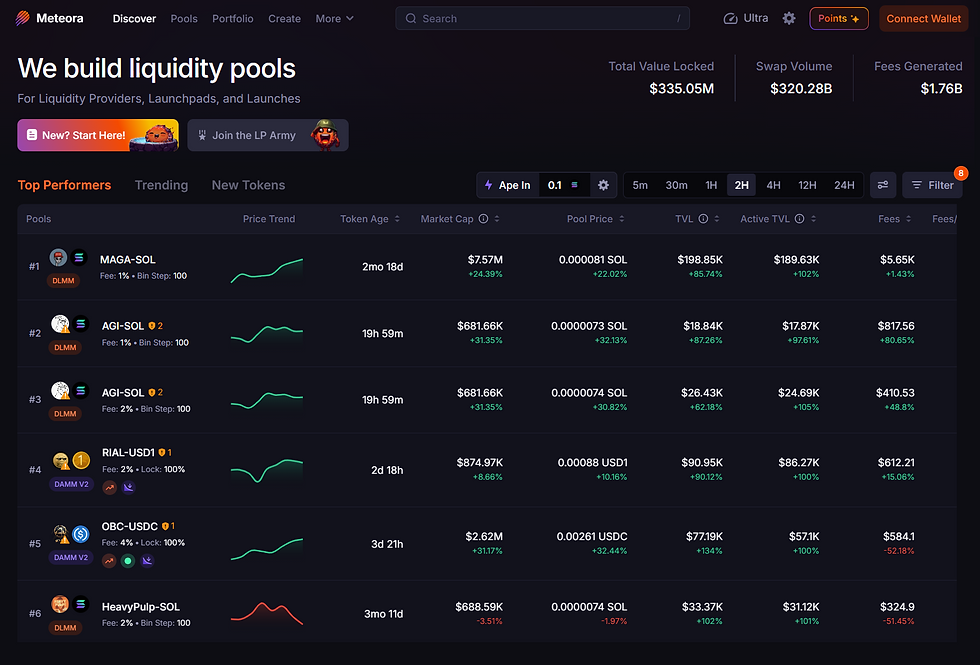
Task: Click the purple download icon under OBC-USDC
Action: [x=147, y=561]
